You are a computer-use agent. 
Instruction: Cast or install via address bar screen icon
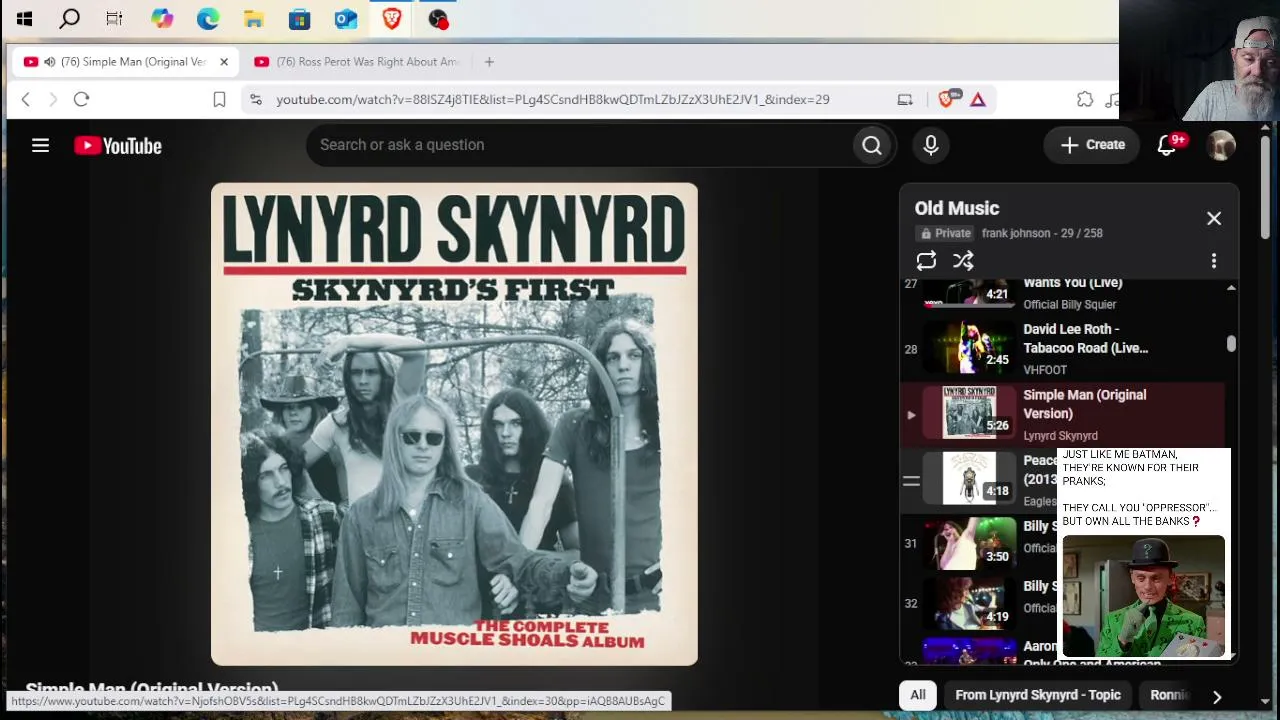pos(905,99)
